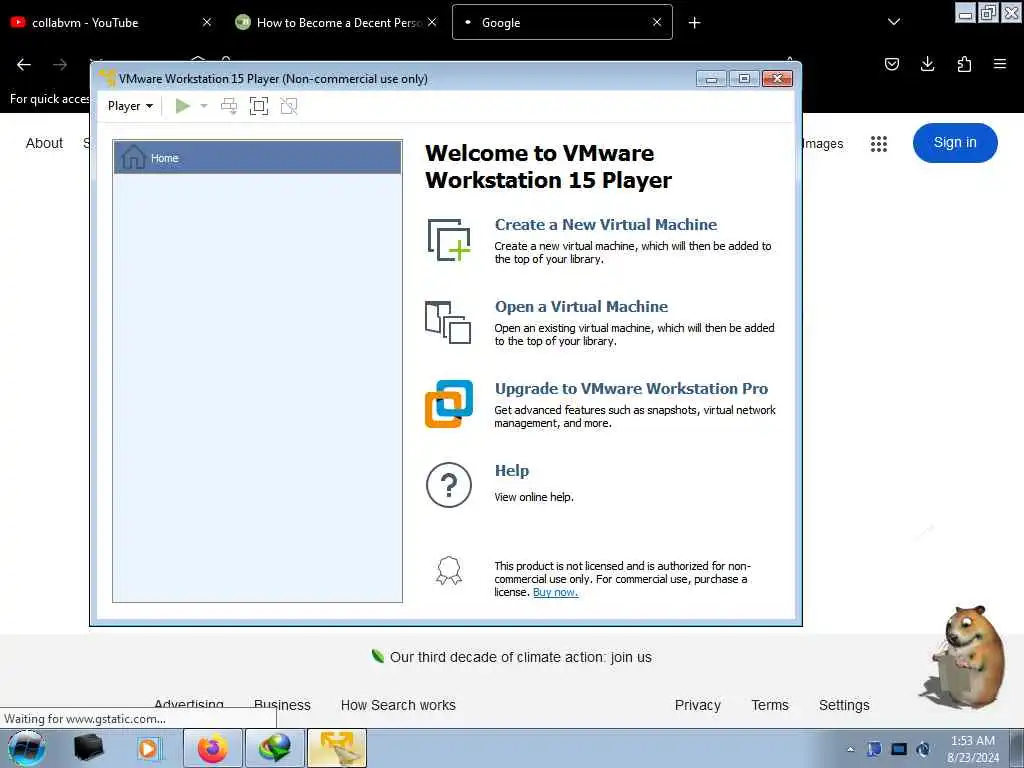Switch to How to Become a Decent Person tab
This screenshot has width=1024, height=768.
point(336,22)
